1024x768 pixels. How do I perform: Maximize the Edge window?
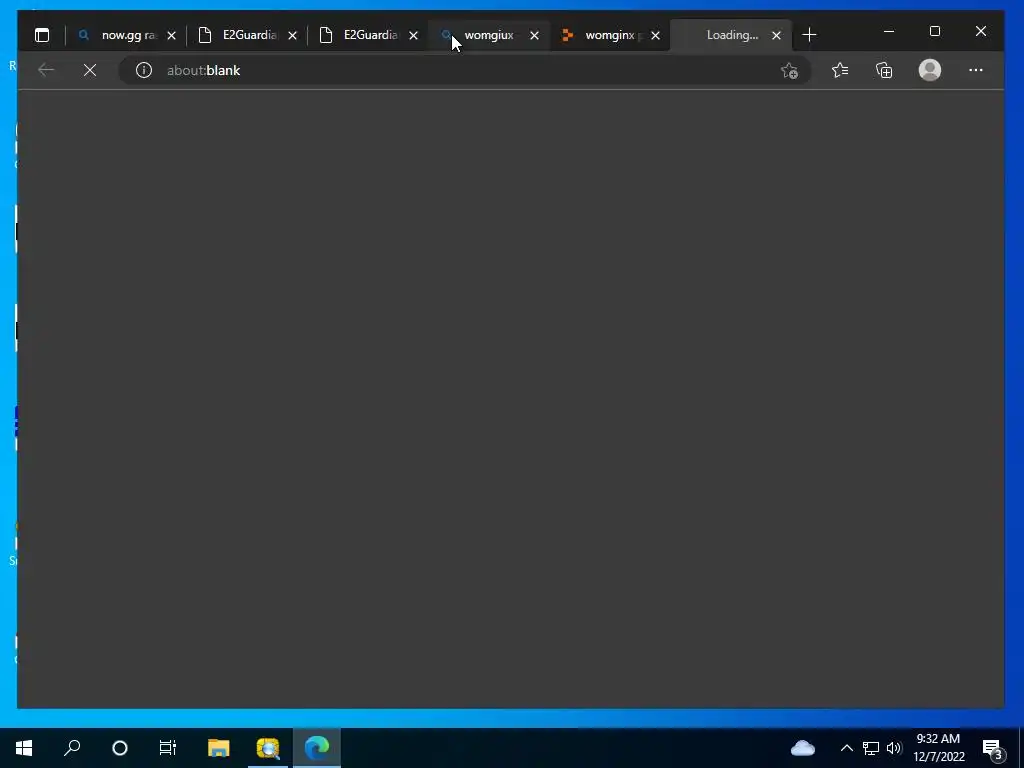(935, 31)
